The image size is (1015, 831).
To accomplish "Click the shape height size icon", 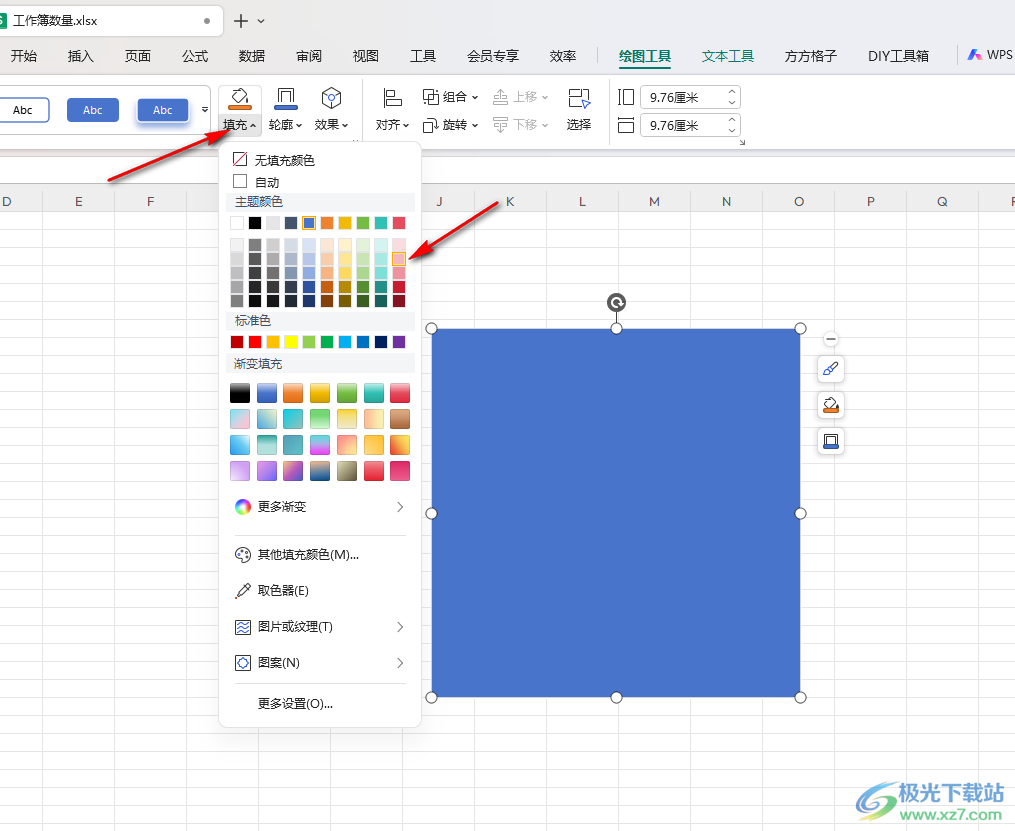I will click(x=626, y=97).
